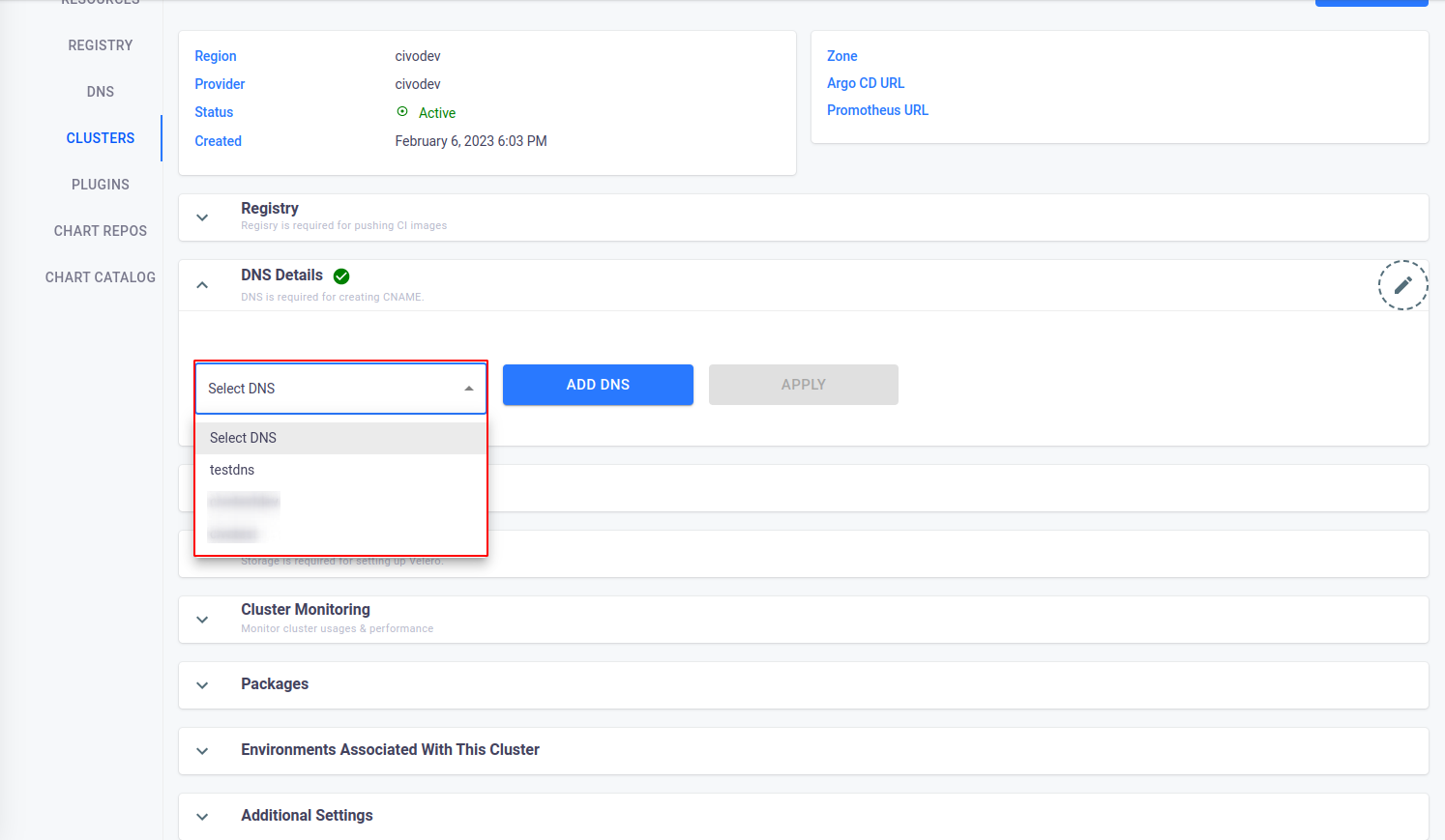
Task: Click the DNS Details heading
Action: (x=281, y=275)
